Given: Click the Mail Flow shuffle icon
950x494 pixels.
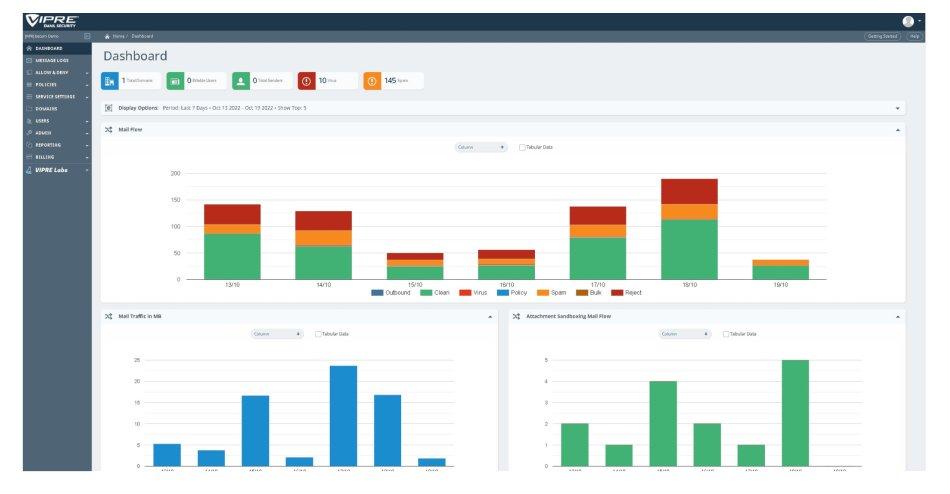Looking at the screenshot, I should point(108,130).
